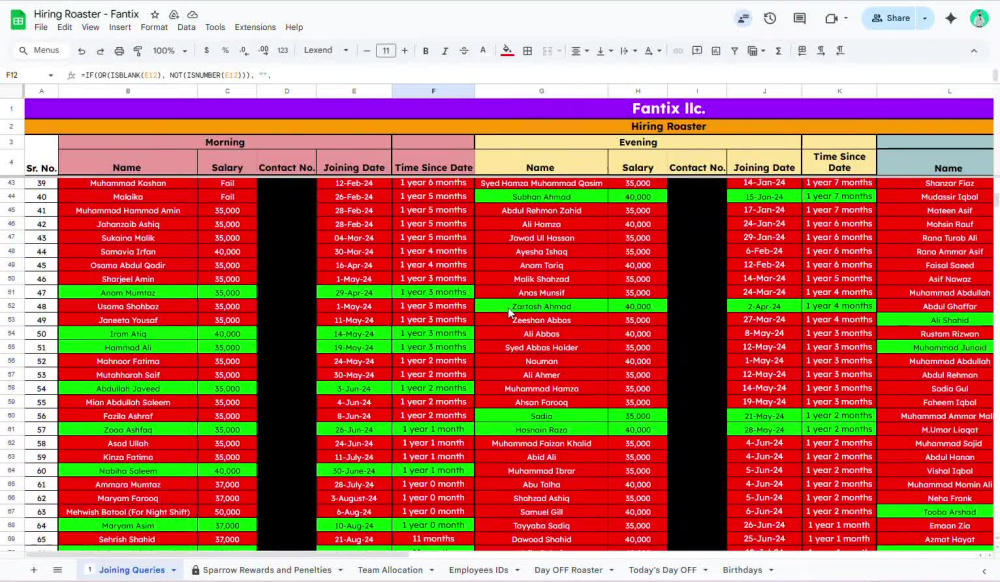Decrease font size with minus button

[x=367, y=50]
